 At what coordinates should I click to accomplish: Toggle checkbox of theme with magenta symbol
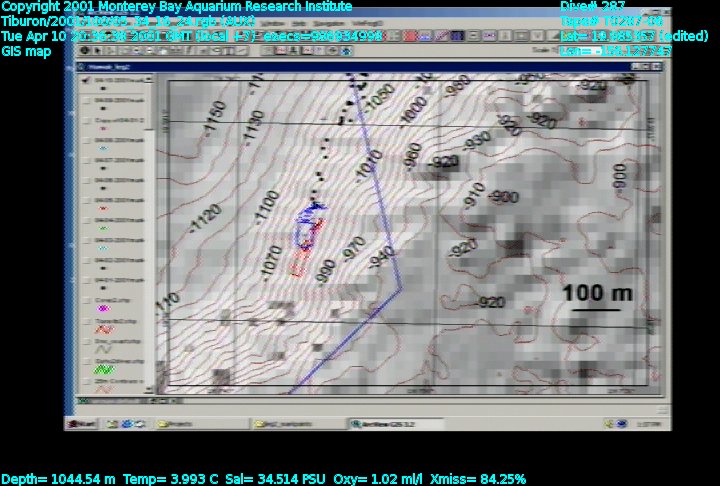[x=86, y=301]
